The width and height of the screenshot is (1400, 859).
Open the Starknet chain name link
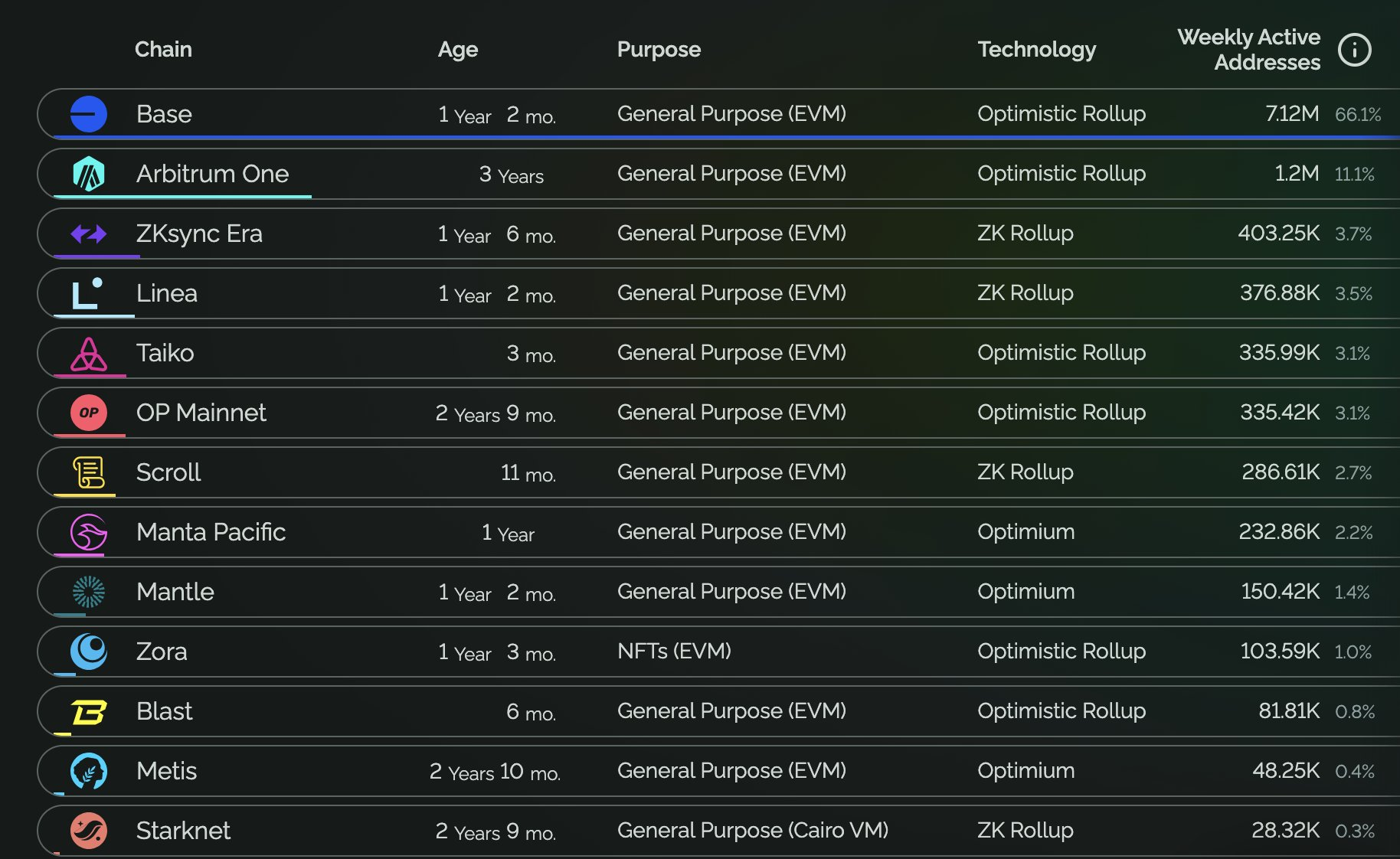(x=183, y=831)
